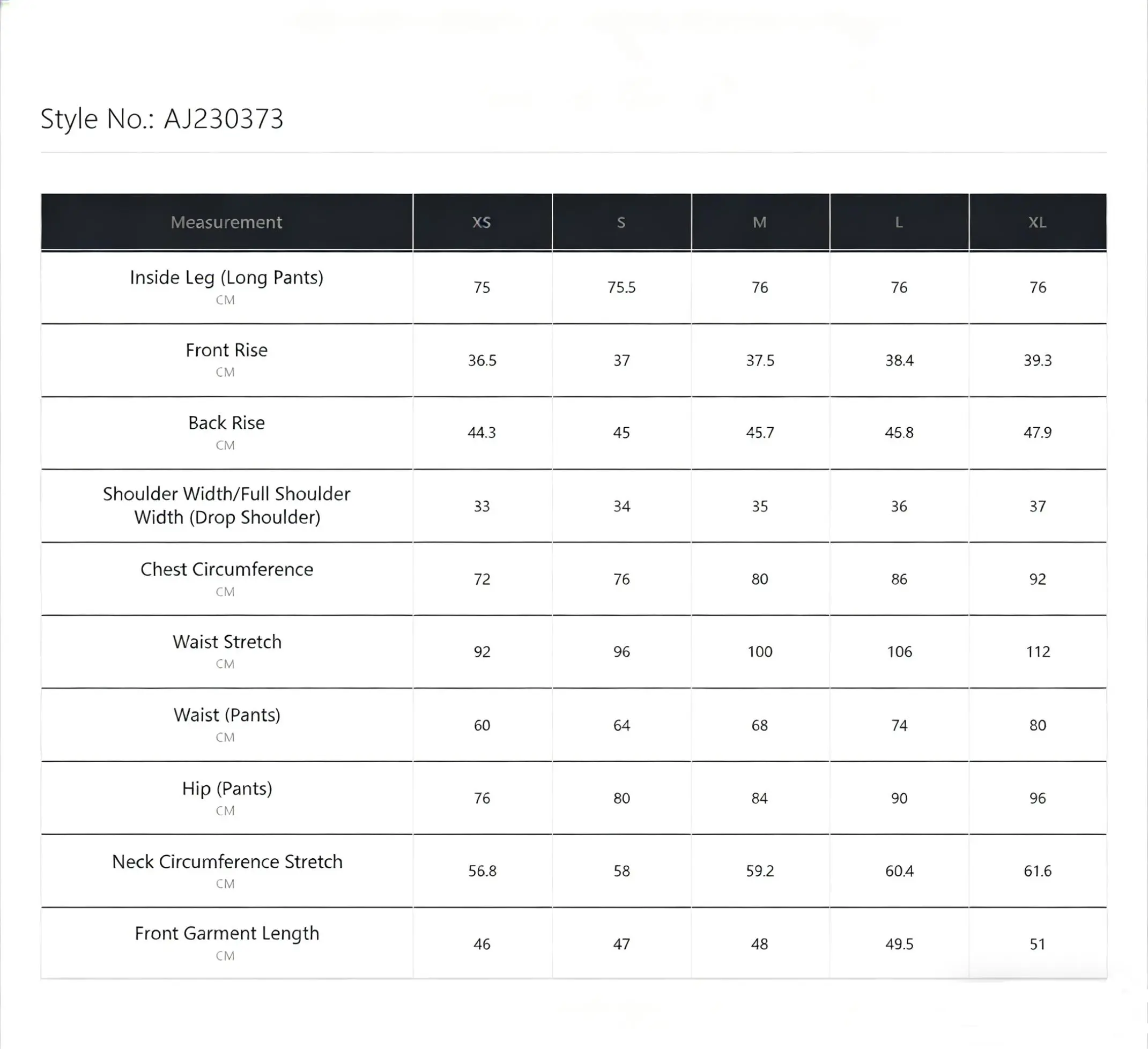Select the L size column header
1148x1049 pixels.
pyautogui.click(x=899, y=222)
